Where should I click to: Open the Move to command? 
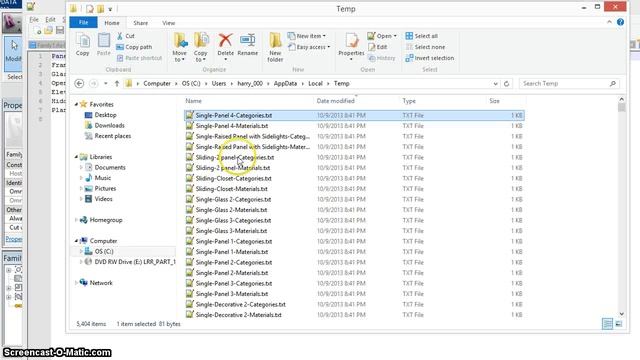click(x=180, y=47)
